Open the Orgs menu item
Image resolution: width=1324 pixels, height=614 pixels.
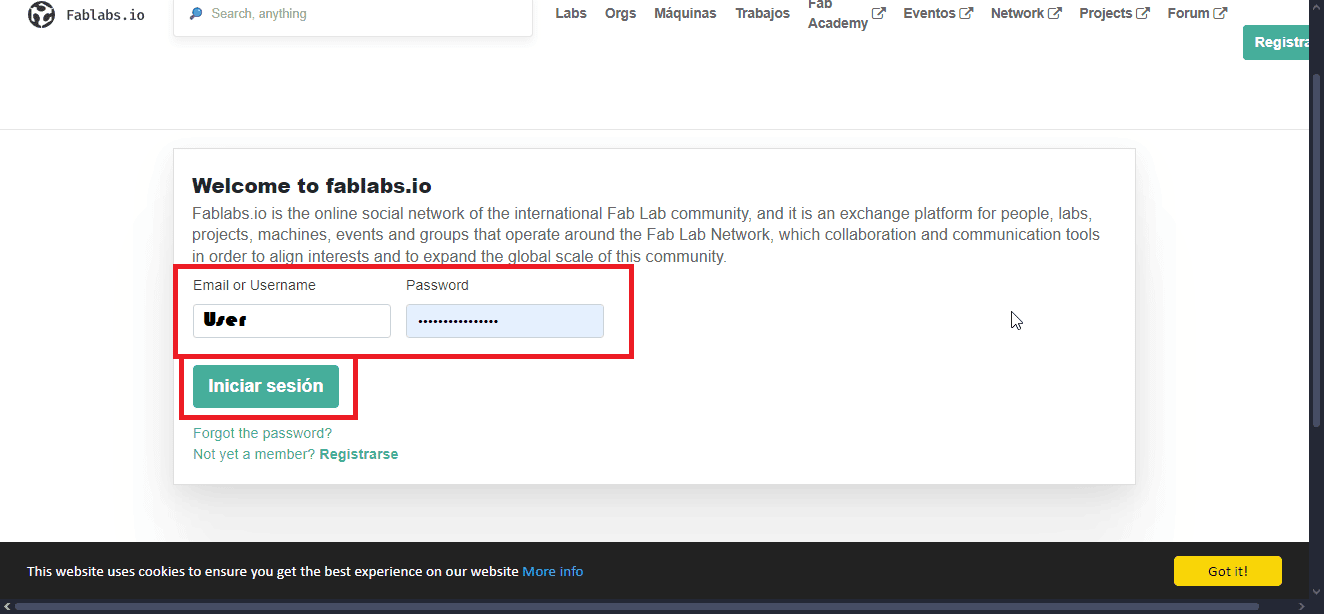tap(620, 14)
